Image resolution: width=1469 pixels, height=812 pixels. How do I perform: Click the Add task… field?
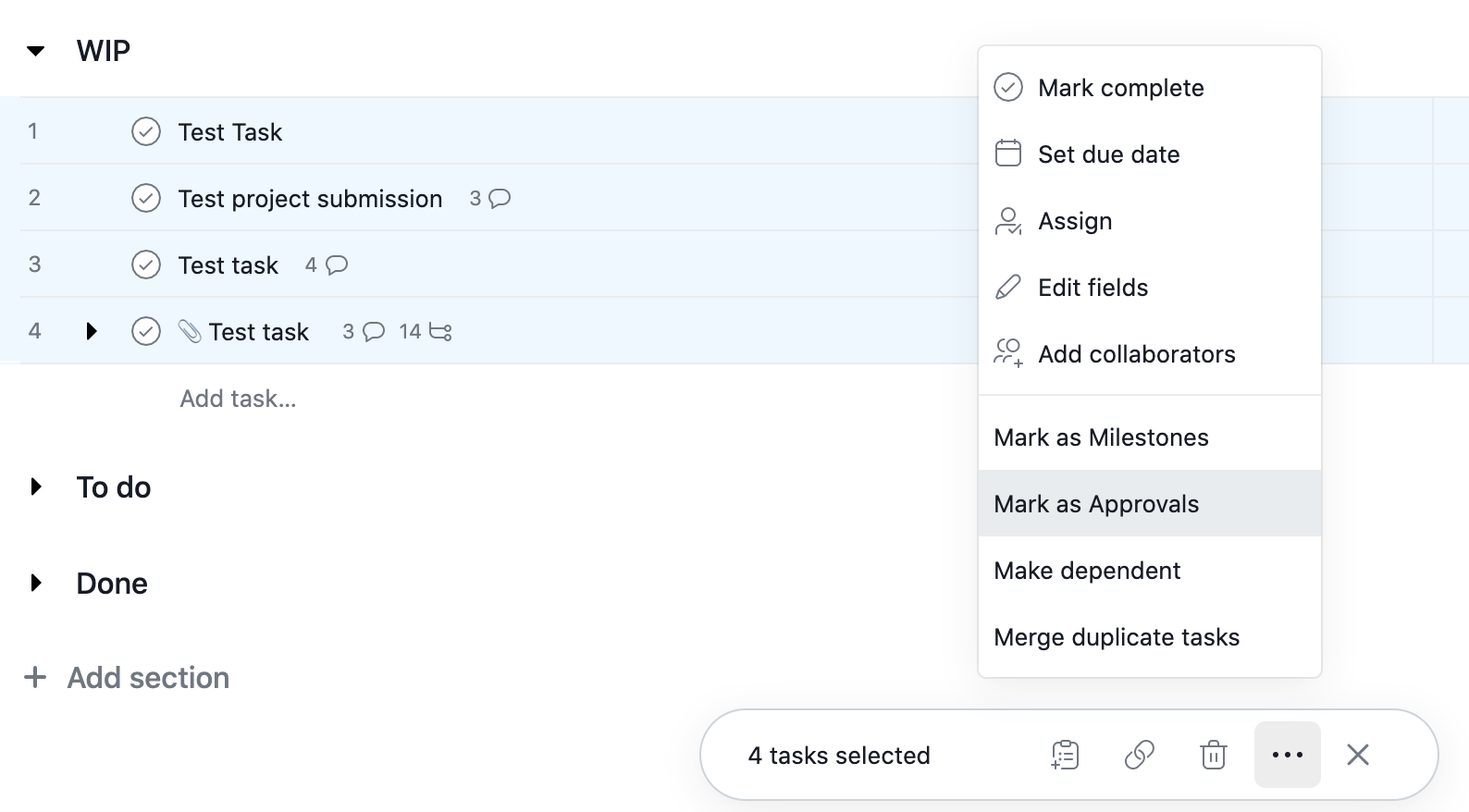[238, 398]
